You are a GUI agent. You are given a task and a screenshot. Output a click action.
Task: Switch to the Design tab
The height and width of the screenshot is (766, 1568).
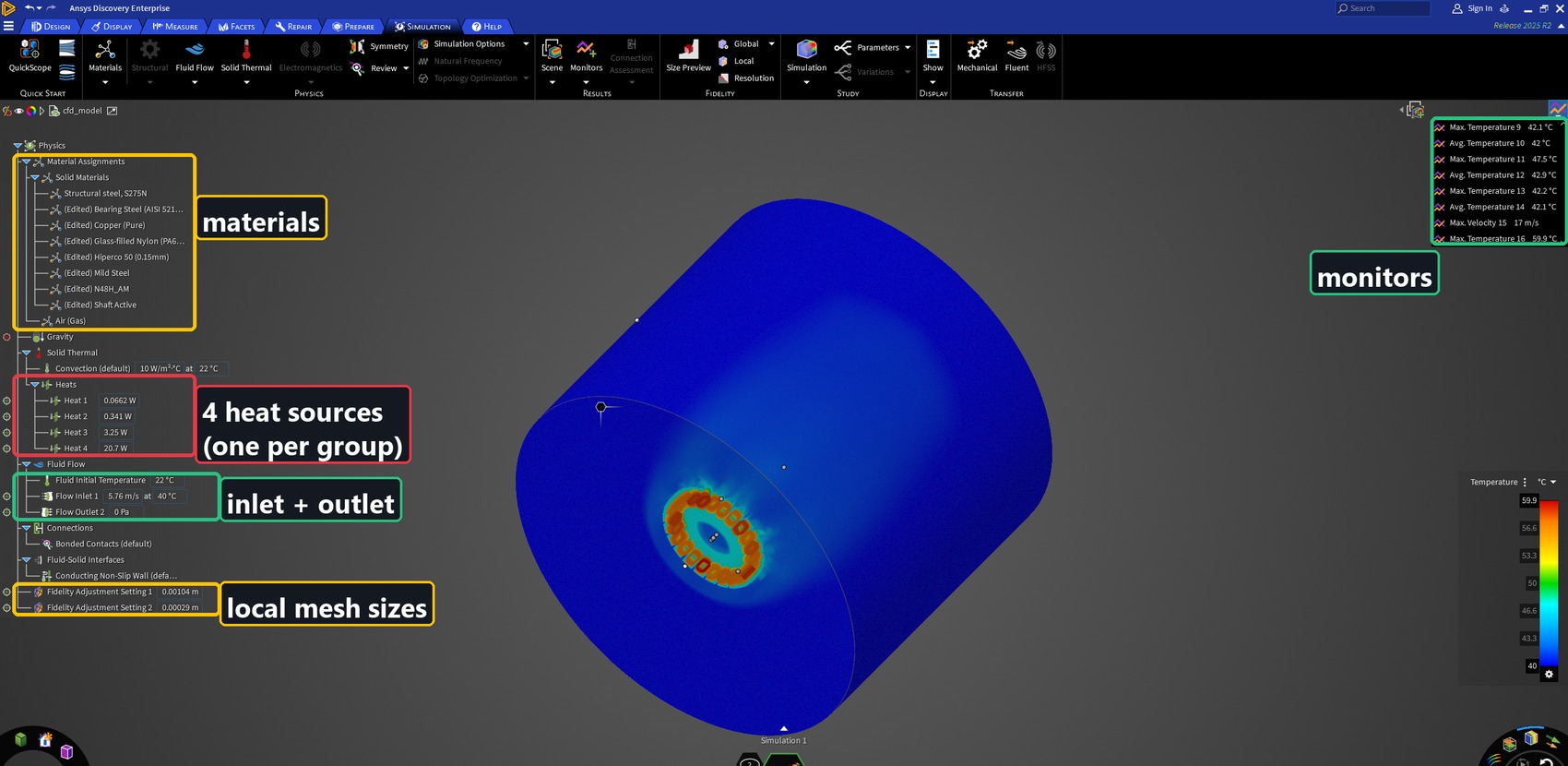[x=51, y=27]
